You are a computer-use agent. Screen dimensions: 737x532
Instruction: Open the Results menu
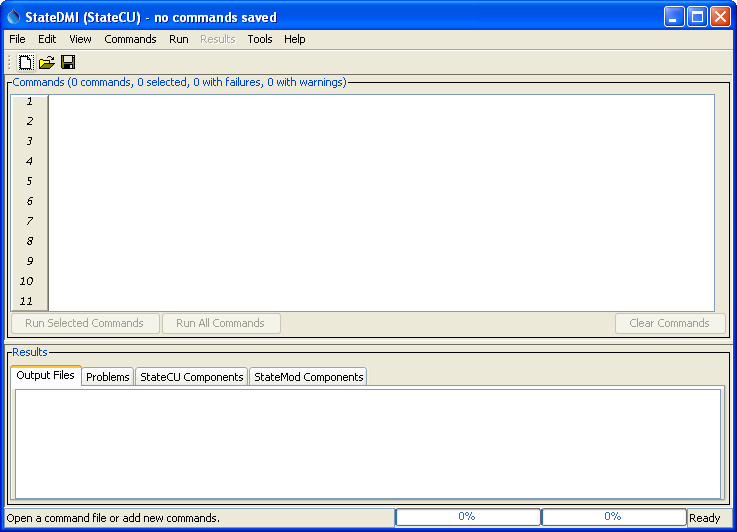218,39
